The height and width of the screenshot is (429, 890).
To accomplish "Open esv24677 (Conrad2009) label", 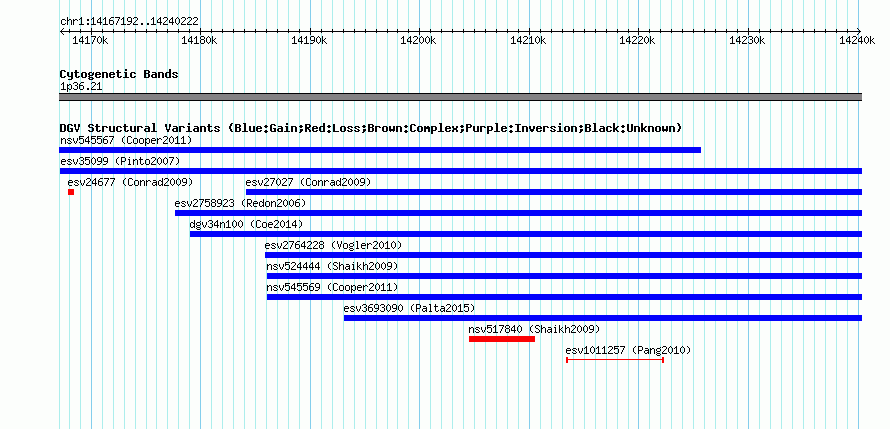I will click(x=130, y=182).
